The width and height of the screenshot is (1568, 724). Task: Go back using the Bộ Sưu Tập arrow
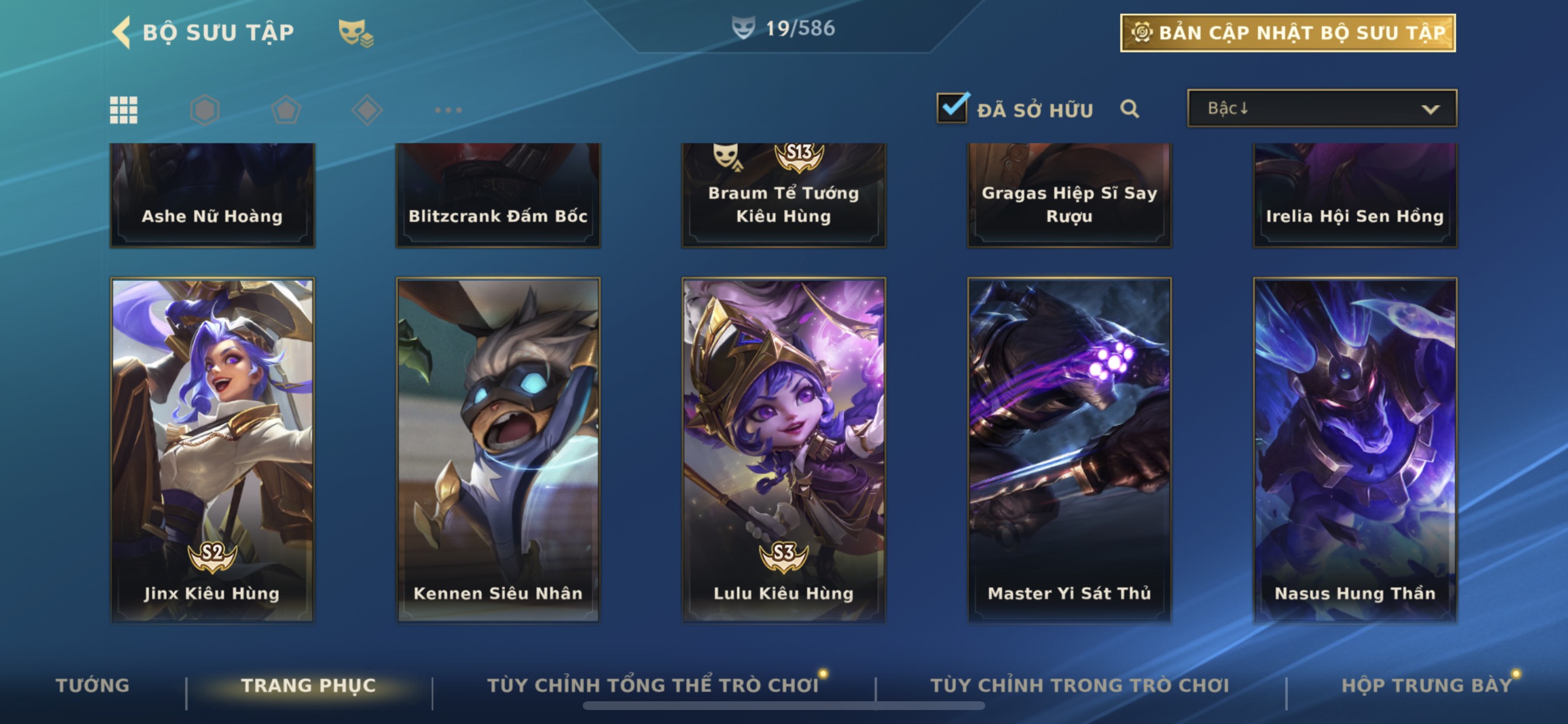121,32
